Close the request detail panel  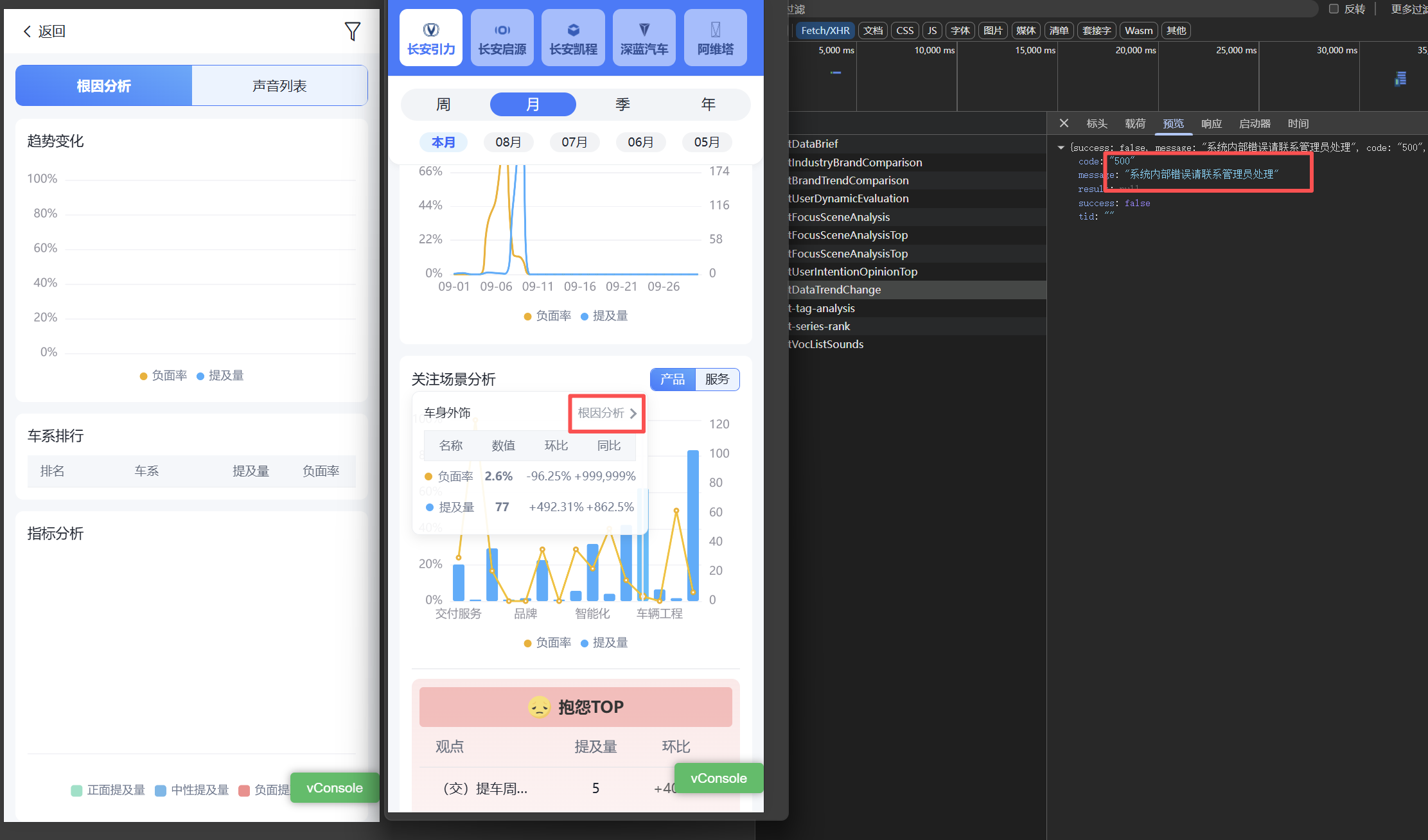tap(1064, 123)
